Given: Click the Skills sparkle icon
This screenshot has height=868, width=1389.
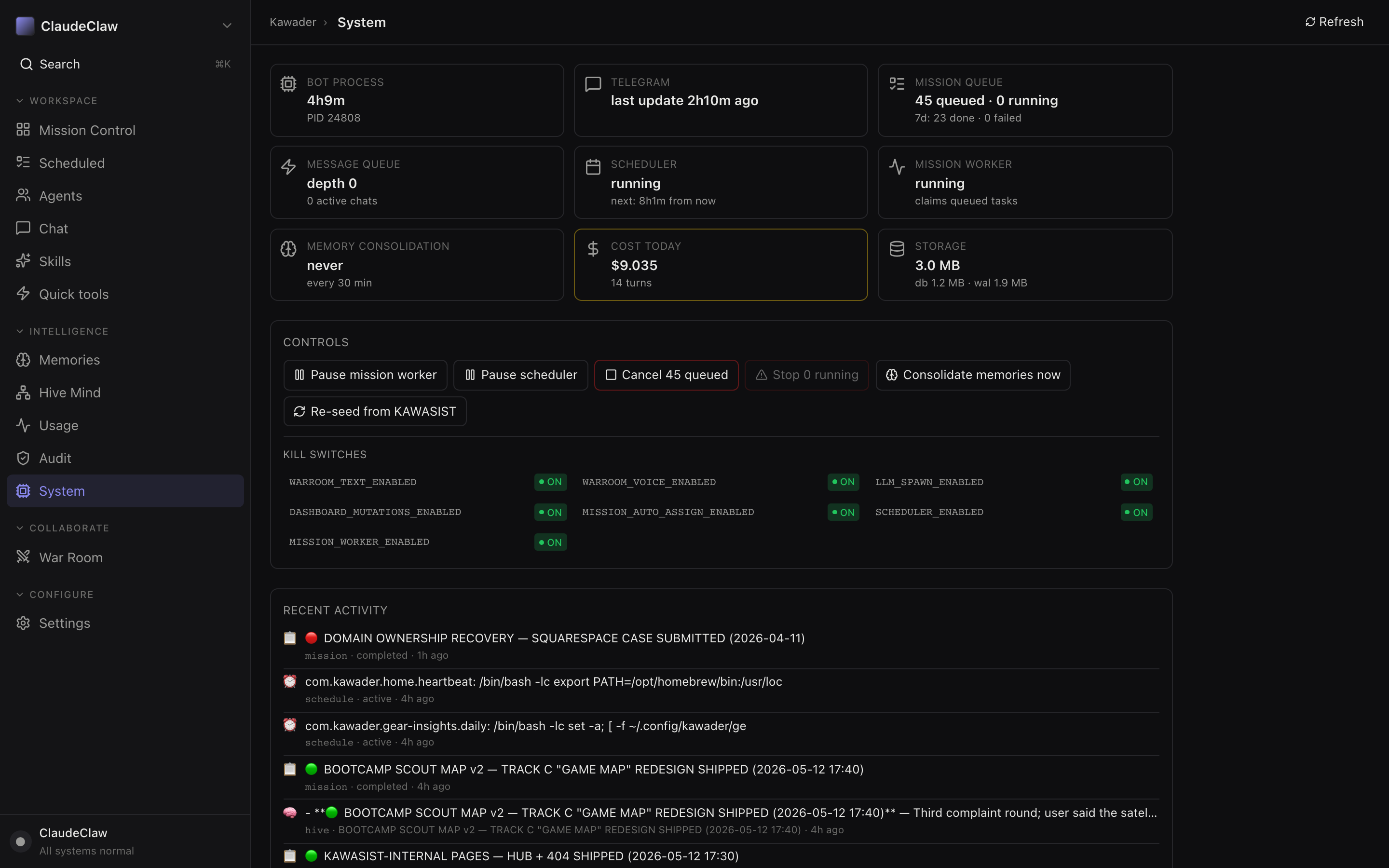Looking at the screenshot, I should pos(23,260).
